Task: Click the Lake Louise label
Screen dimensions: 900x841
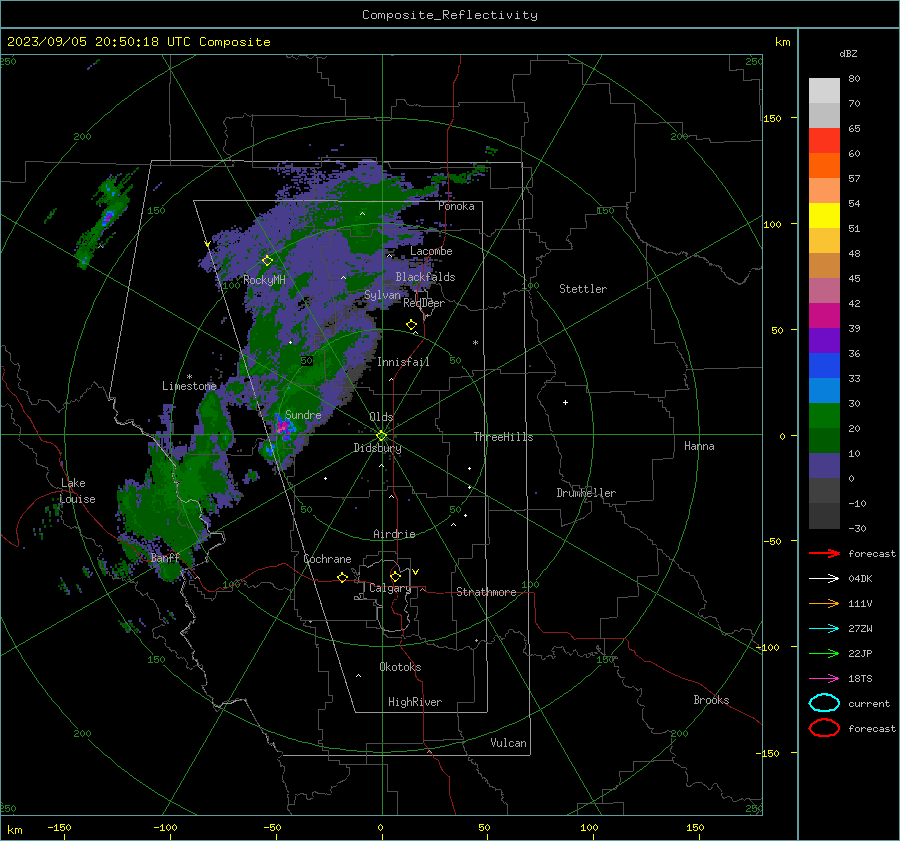Action: pyautogui.click(x=78, y=491)
